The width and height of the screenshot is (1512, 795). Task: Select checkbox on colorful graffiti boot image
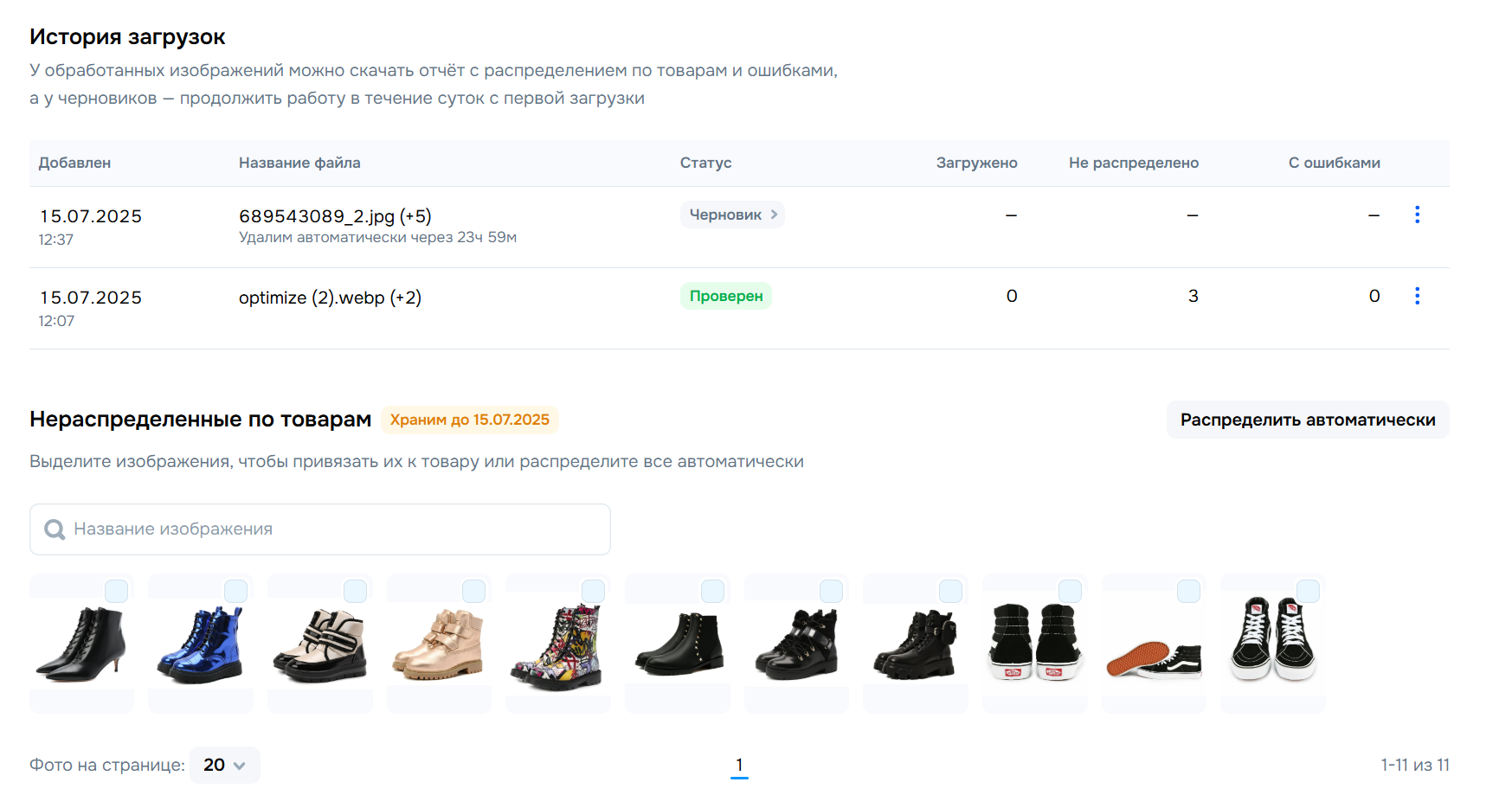click(x=593, y=591)
